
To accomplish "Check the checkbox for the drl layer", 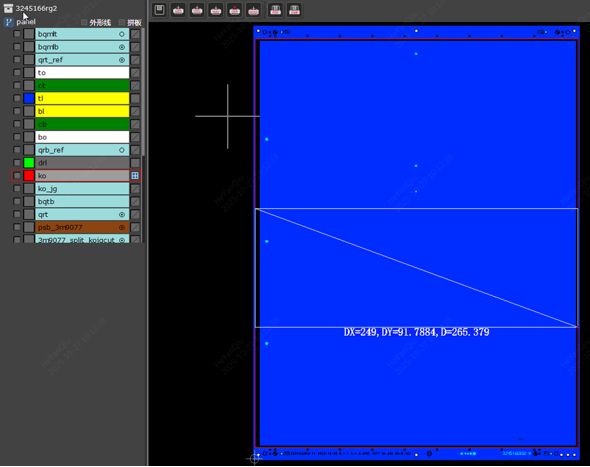I will click(x=17, y=163).
